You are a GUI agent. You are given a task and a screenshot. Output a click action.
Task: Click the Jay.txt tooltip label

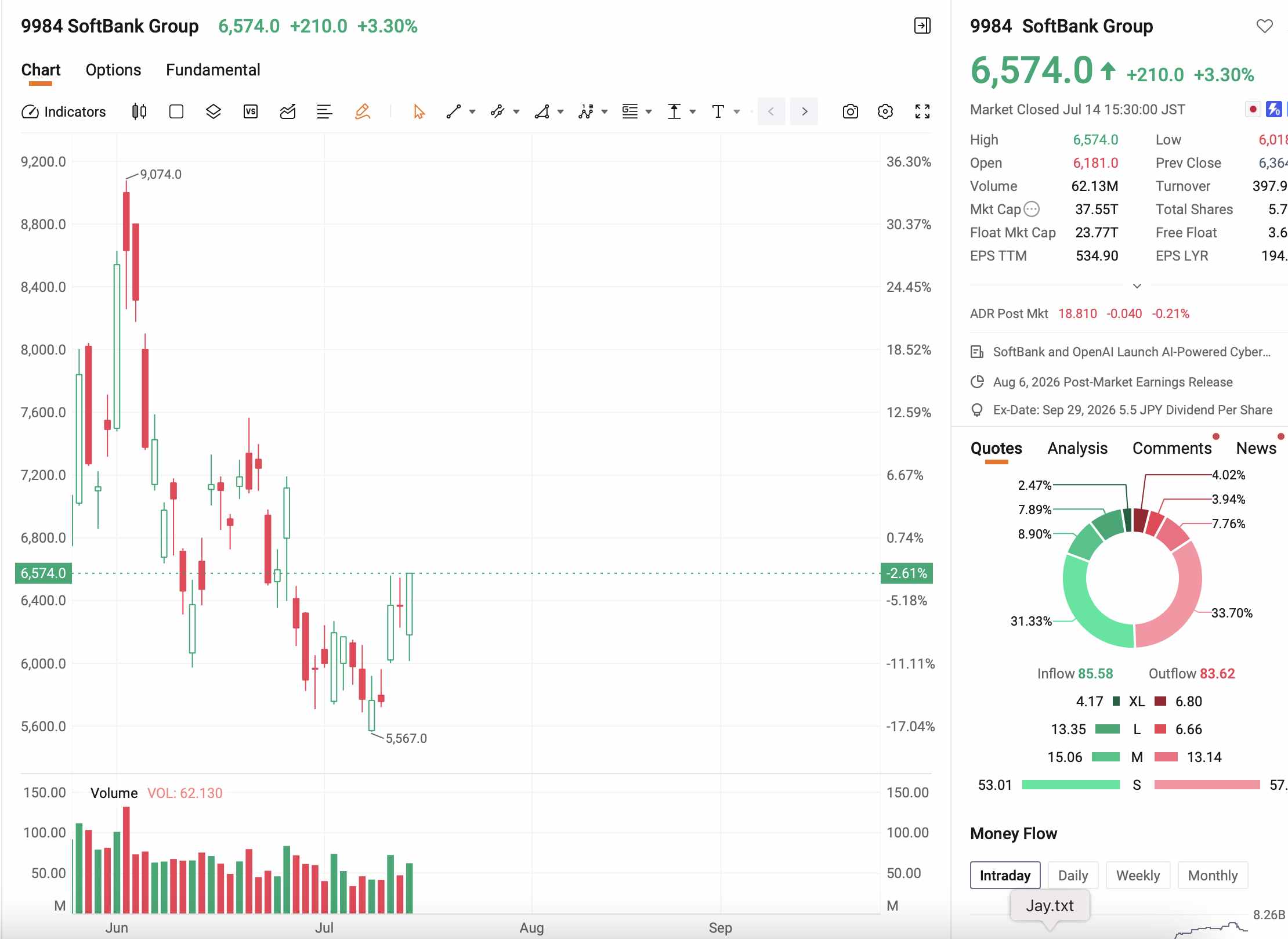(x=1050, y=906)
